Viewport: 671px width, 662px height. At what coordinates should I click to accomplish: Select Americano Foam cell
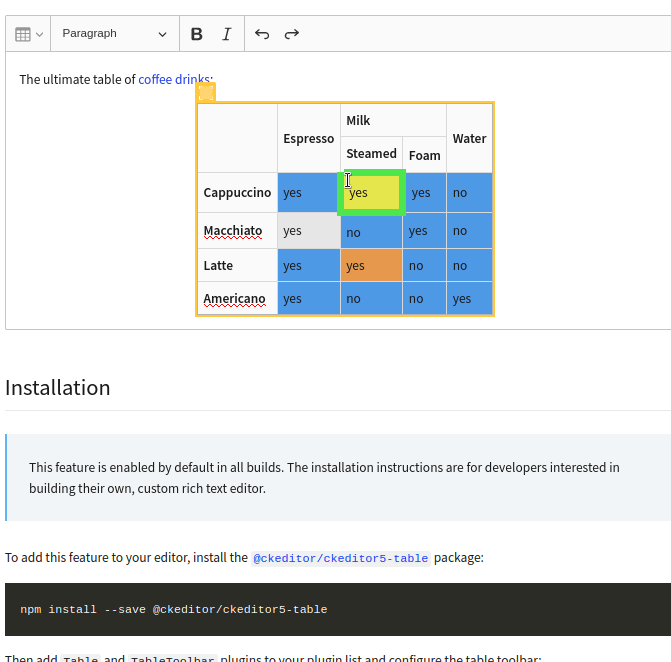coord(425,298)
